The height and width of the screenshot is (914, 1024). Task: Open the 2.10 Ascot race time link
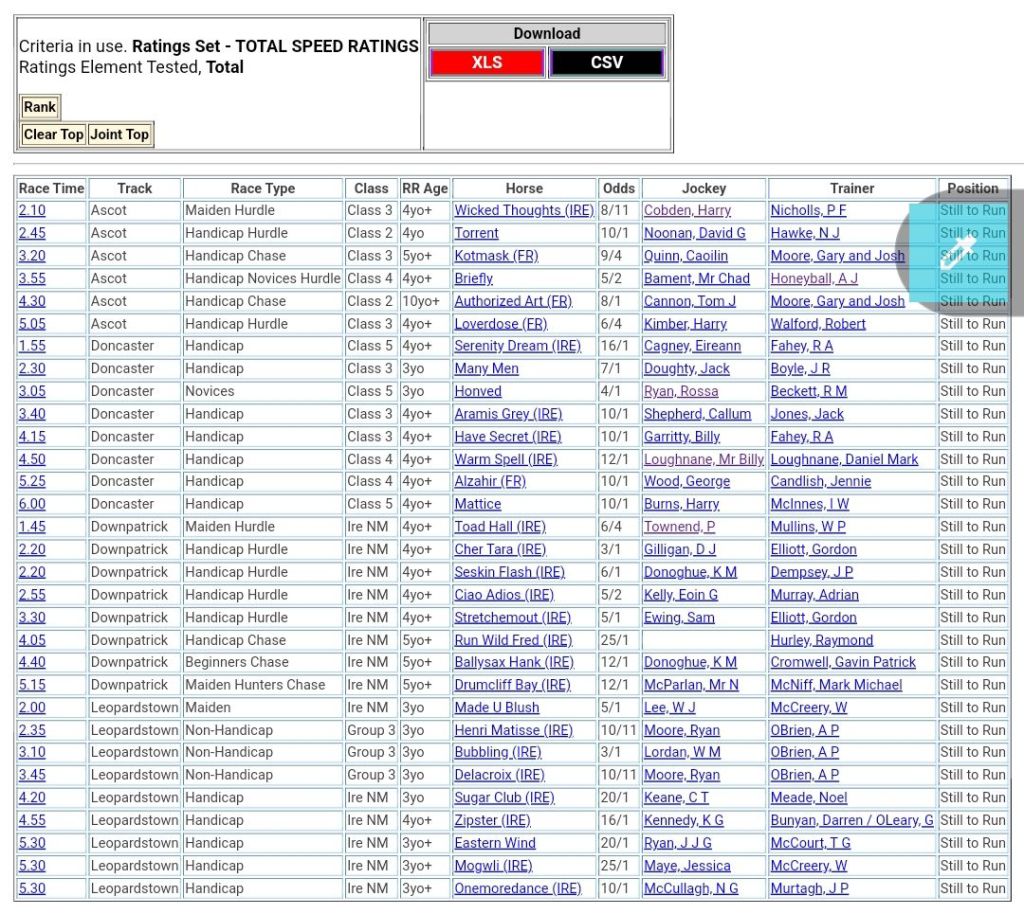click(32, 211)
